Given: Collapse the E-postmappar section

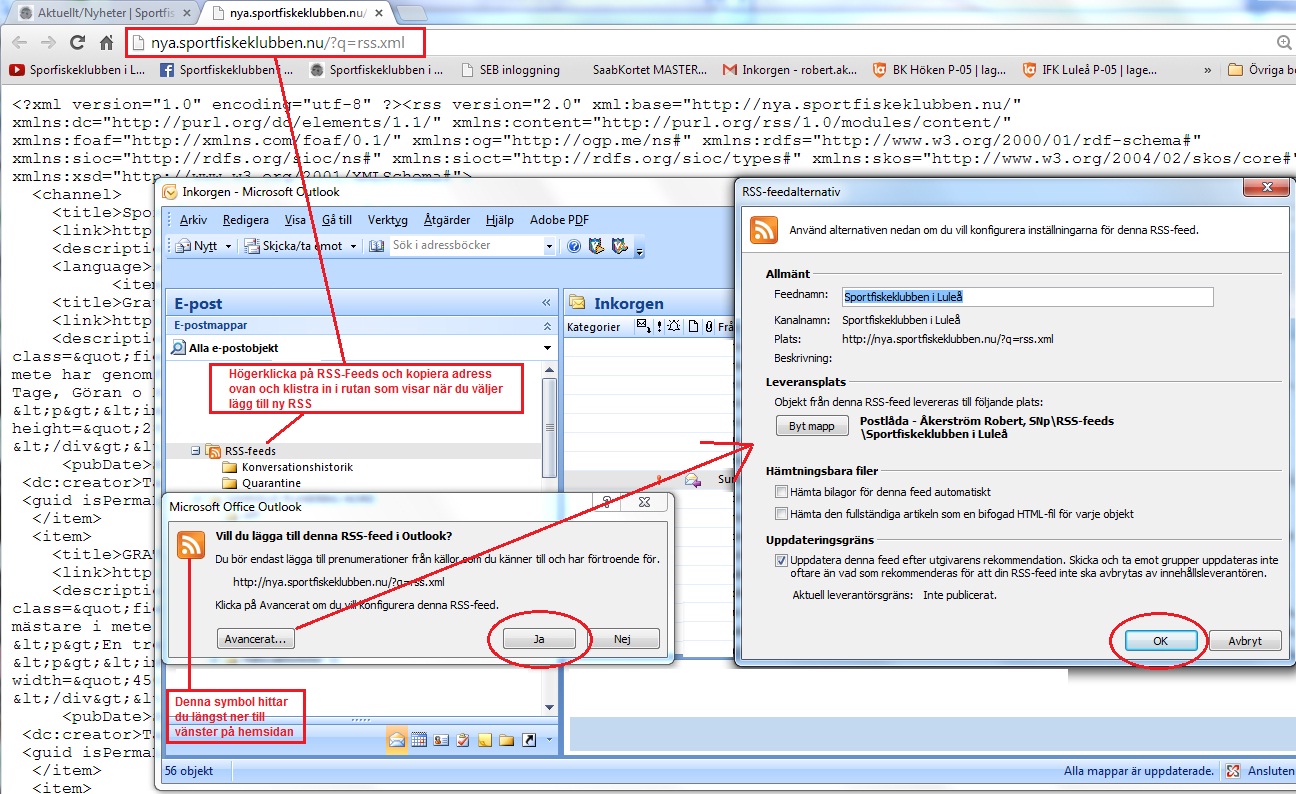Looking at the screenshot, I should [547, 326].
